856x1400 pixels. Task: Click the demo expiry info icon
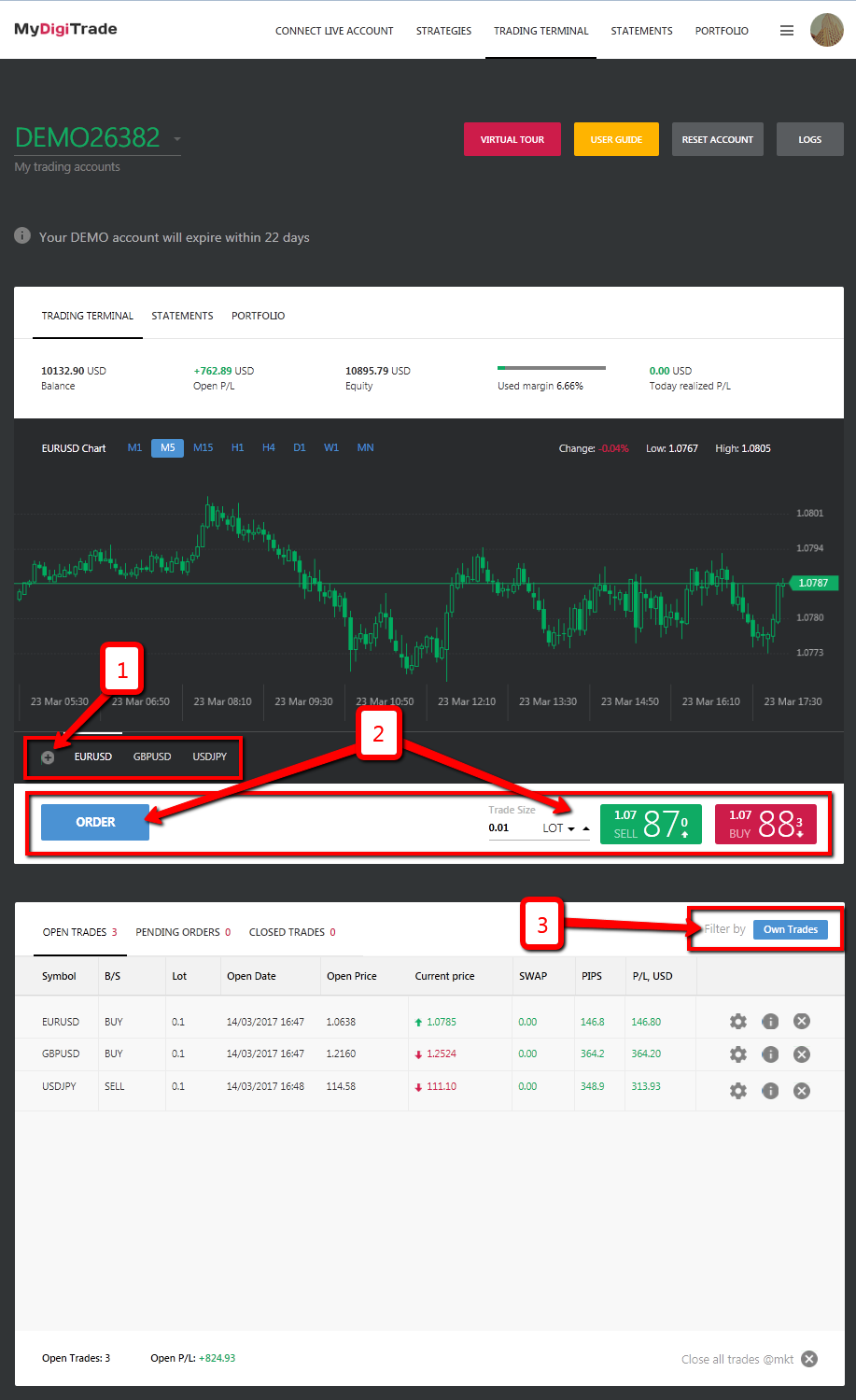[x=22, y=236]
